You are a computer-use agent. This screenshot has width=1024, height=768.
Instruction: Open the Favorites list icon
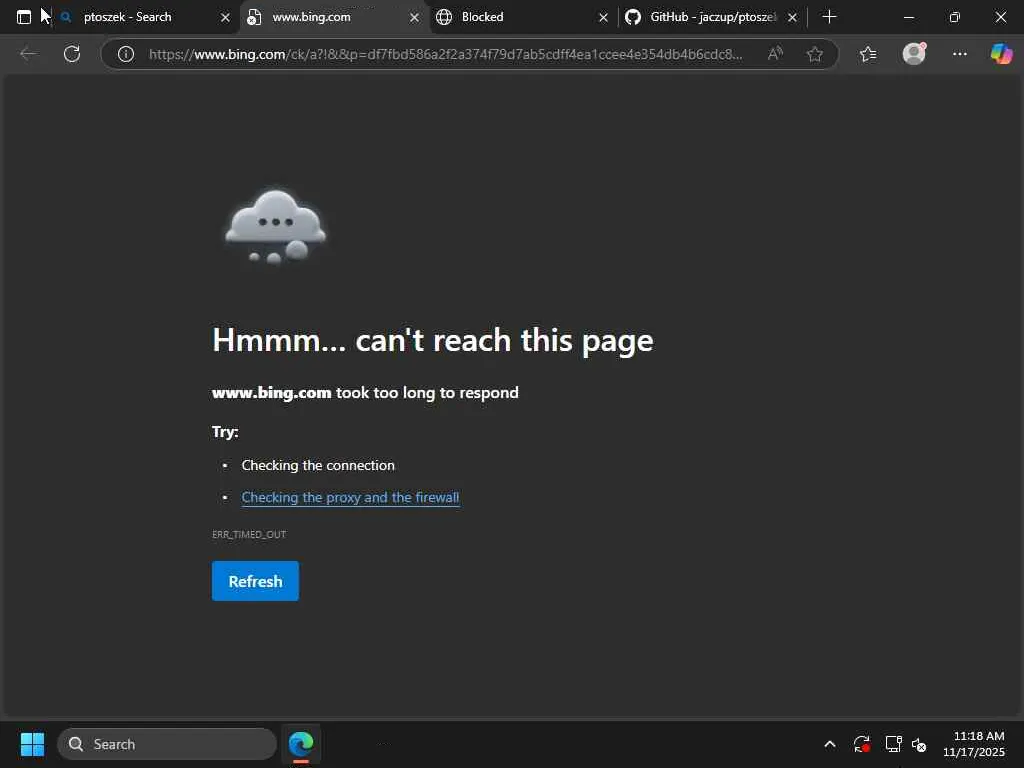pos(868,54)
